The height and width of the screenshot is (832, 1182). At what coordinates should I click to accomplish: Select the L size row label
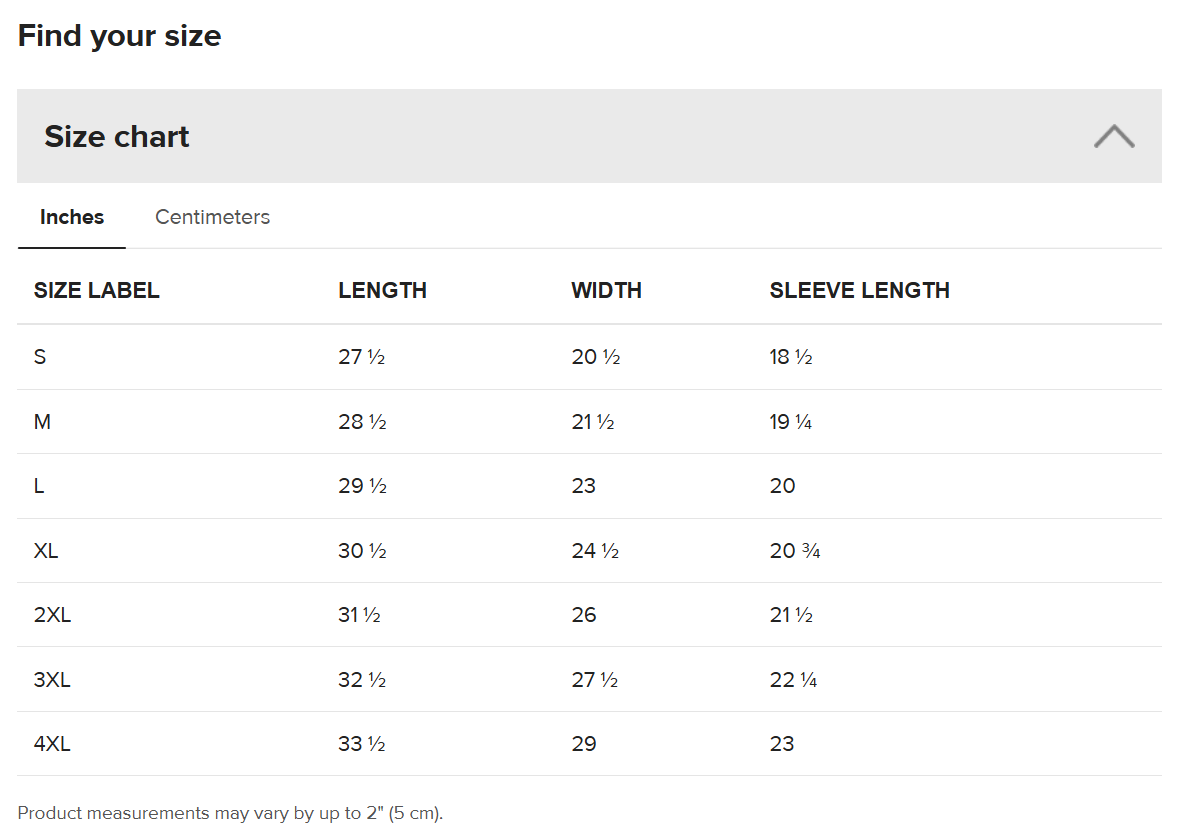point(39,486)
